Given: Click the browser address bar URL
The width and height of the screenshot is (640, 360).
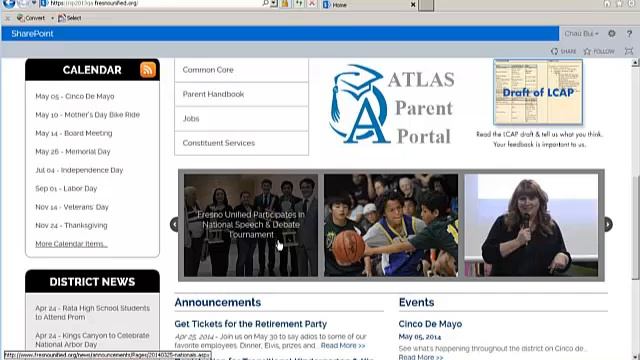Looking at the screenshot, I should point(94,3).
